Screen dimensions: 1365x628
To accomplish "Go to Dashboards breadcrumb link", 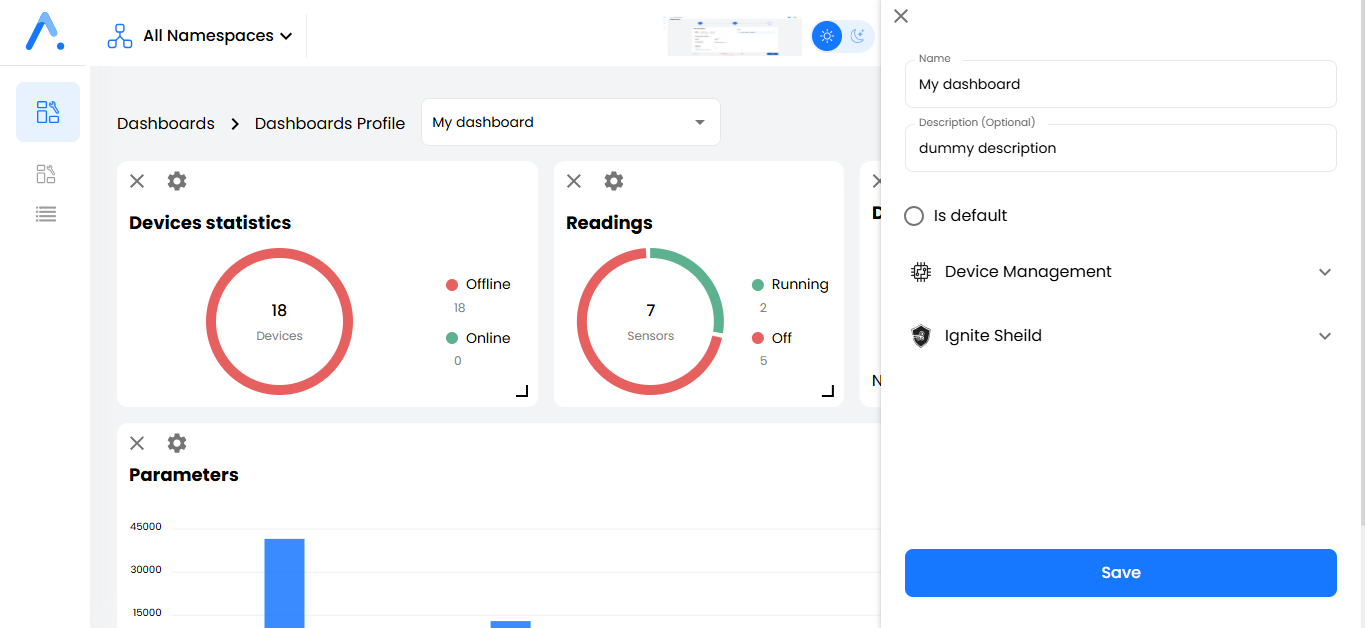I will point(165,122).
